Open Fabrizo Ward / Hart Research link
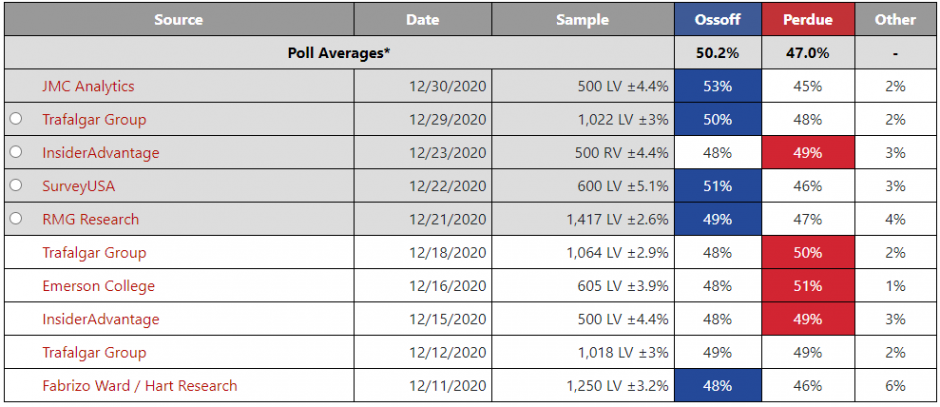The height and width of the screenshot is (407, 940). (x=139, y=386)
